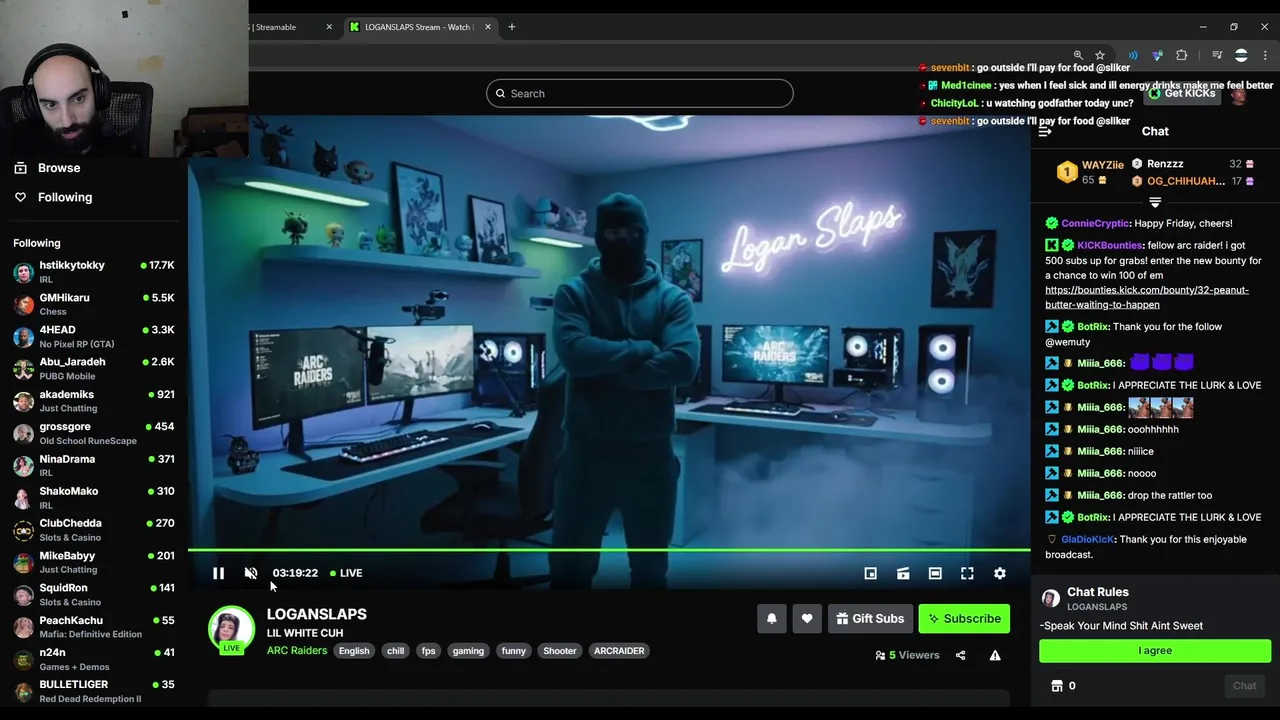Open the Chrome extensions puzzle icon
The height and width of the screenshot is (720, 1280).
(1182, 55)
